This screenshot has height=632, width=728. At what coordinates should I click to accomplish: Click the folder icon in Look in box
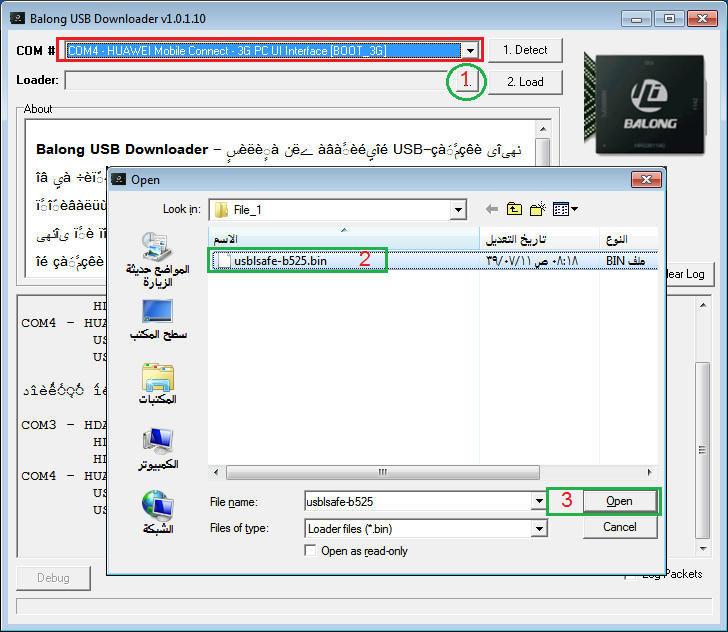[x=222, y=210]
